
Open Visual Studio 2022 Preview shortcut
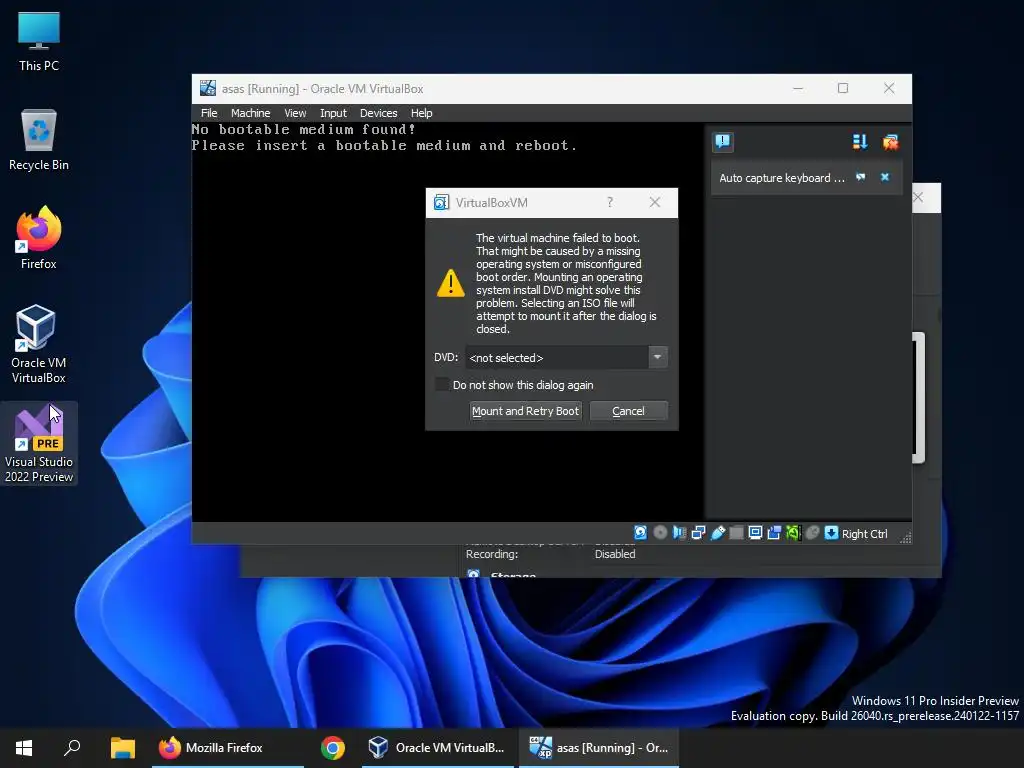39,443
